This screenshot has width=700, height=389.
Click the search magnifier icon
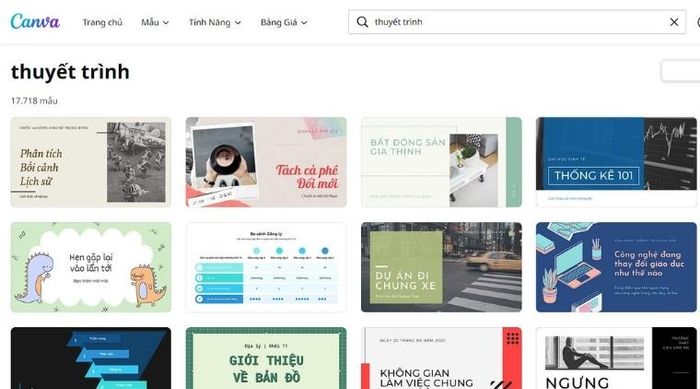[362, 22]
